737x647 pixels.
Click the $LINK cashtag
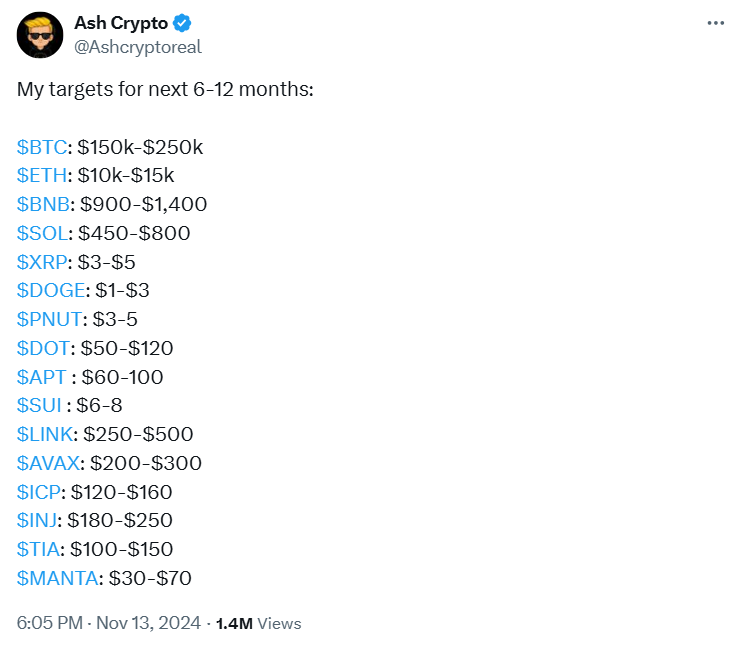(45, 435)
